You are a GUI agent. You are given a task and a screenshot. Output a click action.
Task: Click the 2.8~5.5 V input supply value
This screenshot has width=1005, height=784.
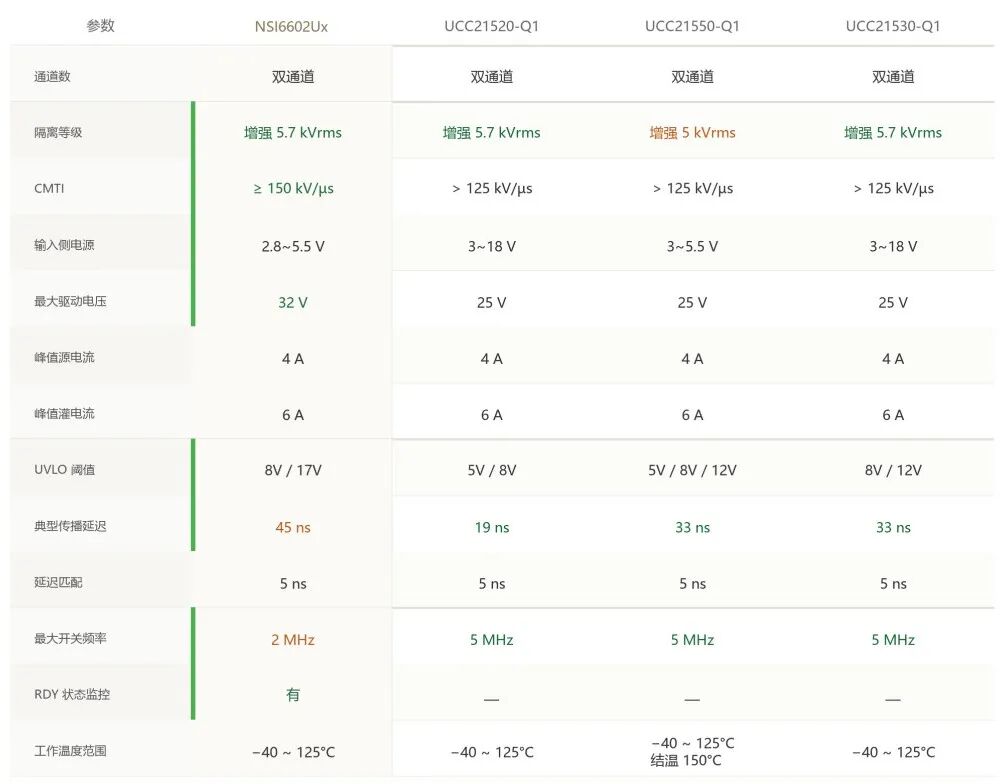(293, 246)
